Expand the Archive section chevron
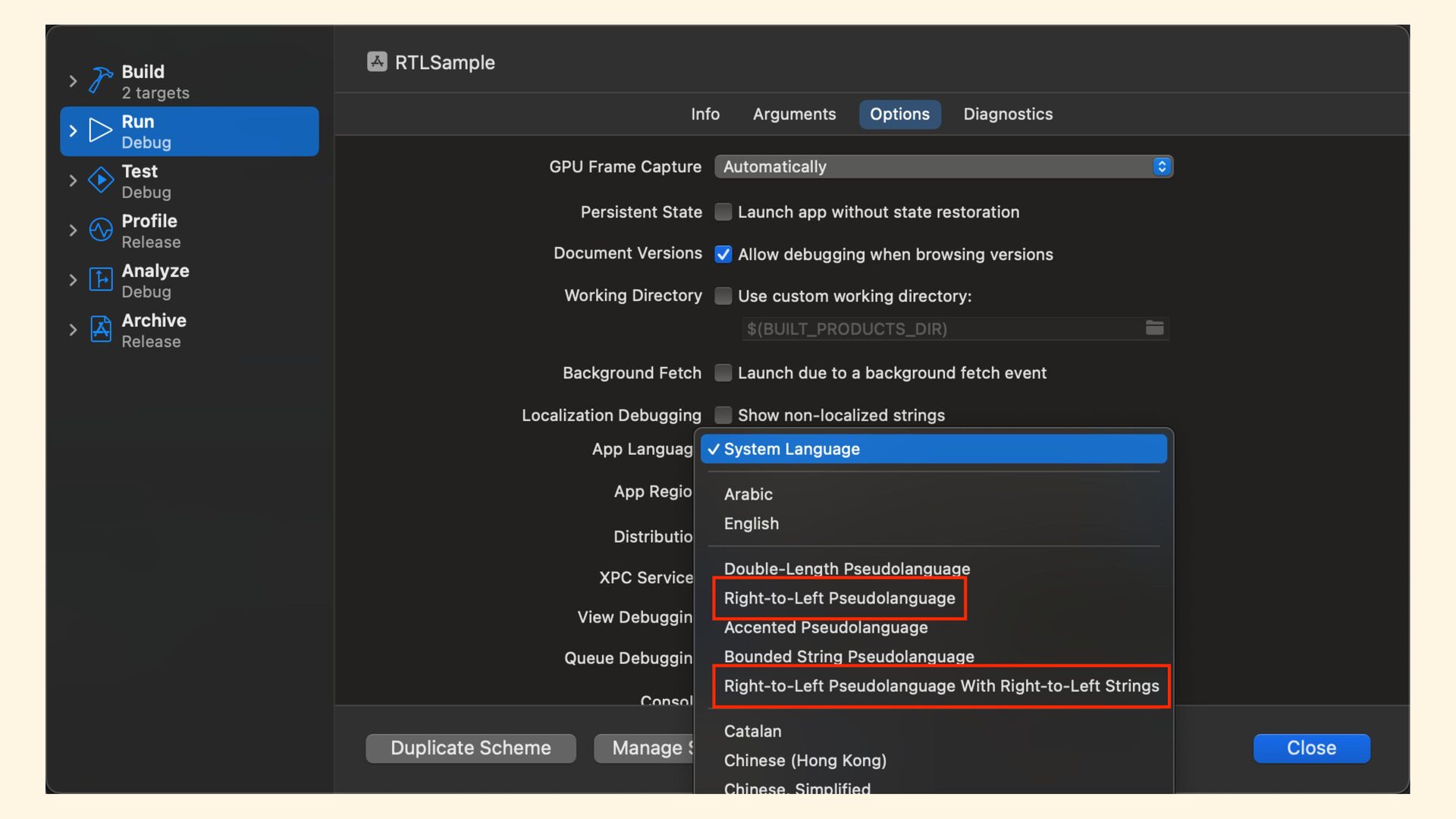The width and height of the screenshot is (1456, 819). pos(73,330)
